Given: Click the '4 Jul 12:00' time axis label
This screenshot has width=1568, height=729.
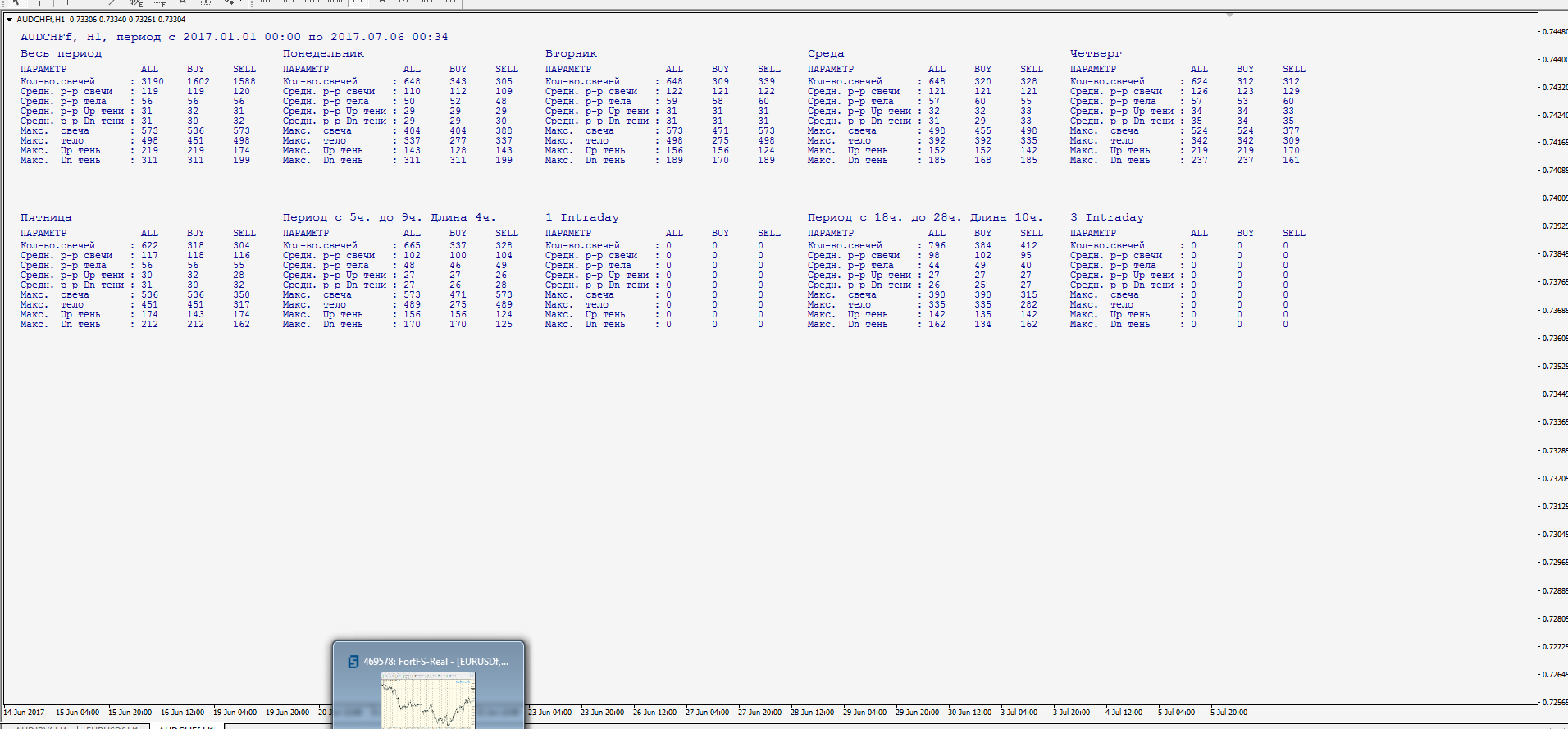Looking at the screenshot, I should point(1124,712).
